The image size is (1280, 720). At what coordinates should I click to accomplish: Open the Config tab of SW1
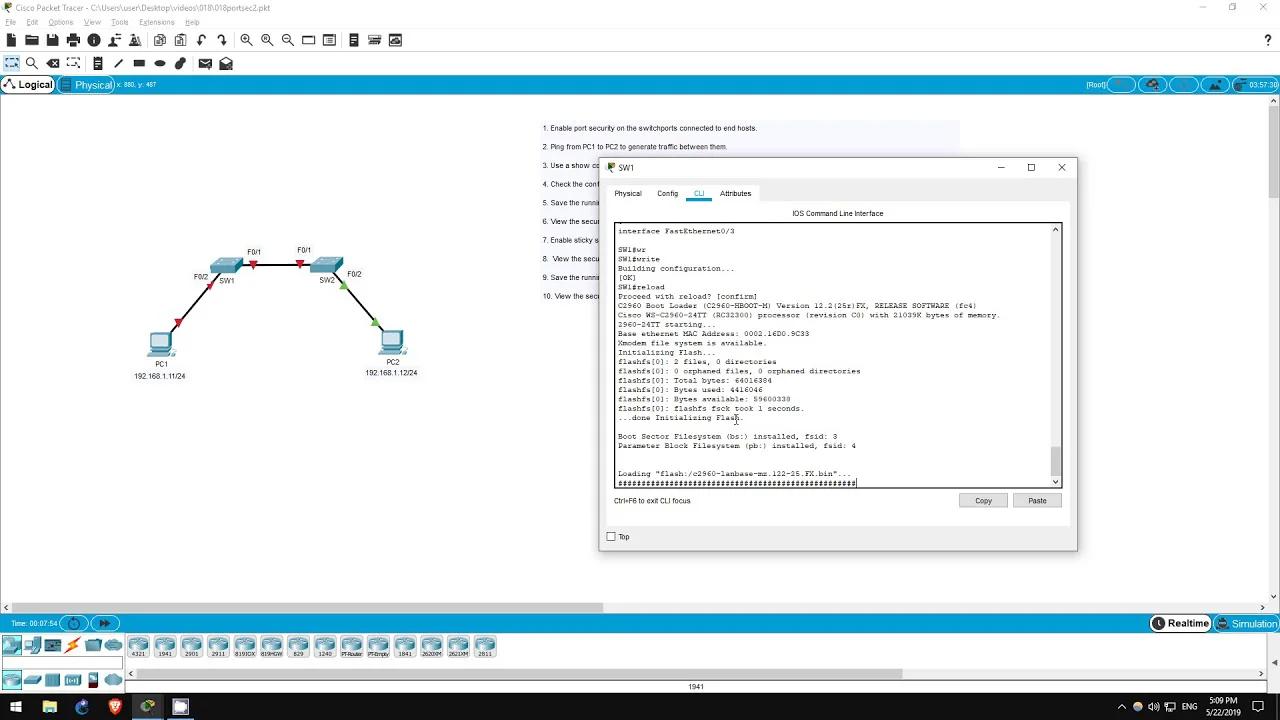click(667, 193)
